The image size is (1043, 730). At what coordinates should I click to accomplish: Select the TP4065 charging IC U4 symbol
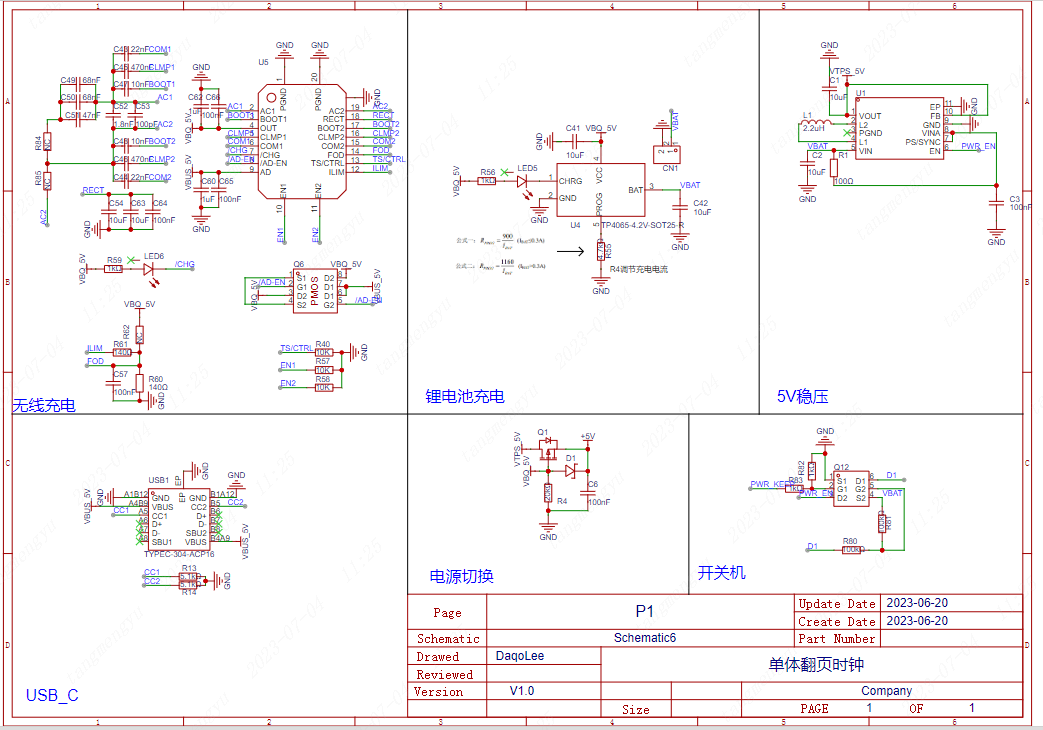pos(601,189)
